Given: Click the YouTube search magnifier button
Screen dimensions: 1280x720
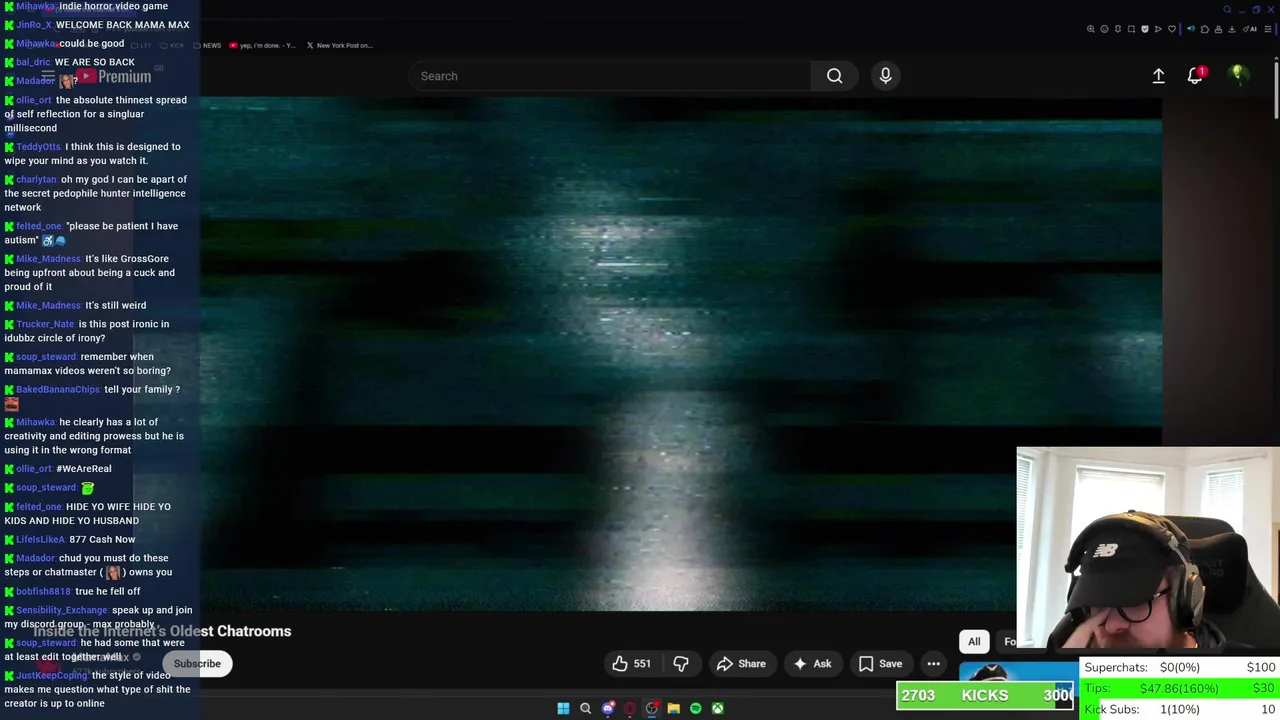Looking at the screenshot, I should pyautogui.click(x=834, y=76).
